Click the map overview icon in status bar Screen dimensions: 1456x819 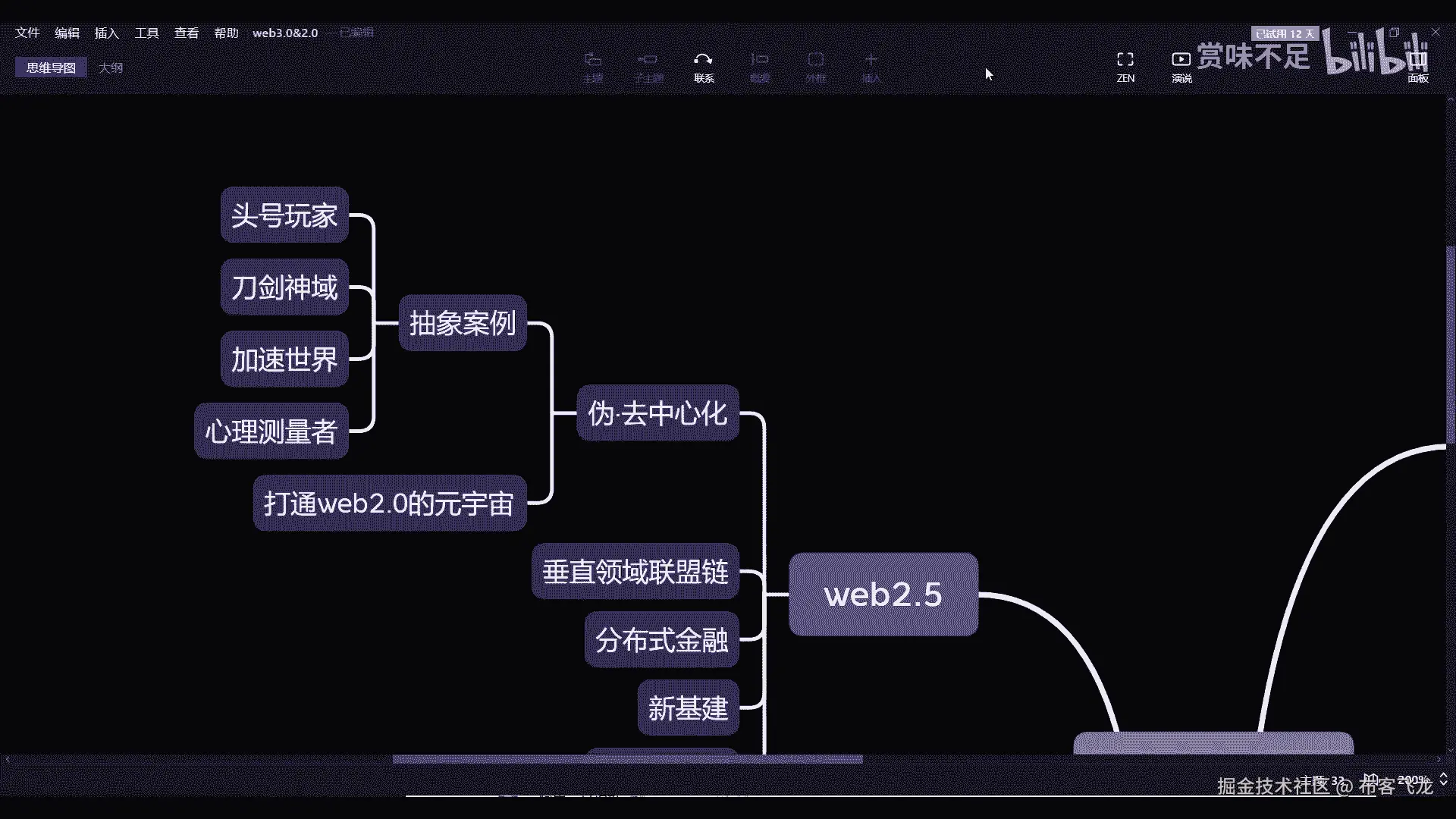(1370, 779)
